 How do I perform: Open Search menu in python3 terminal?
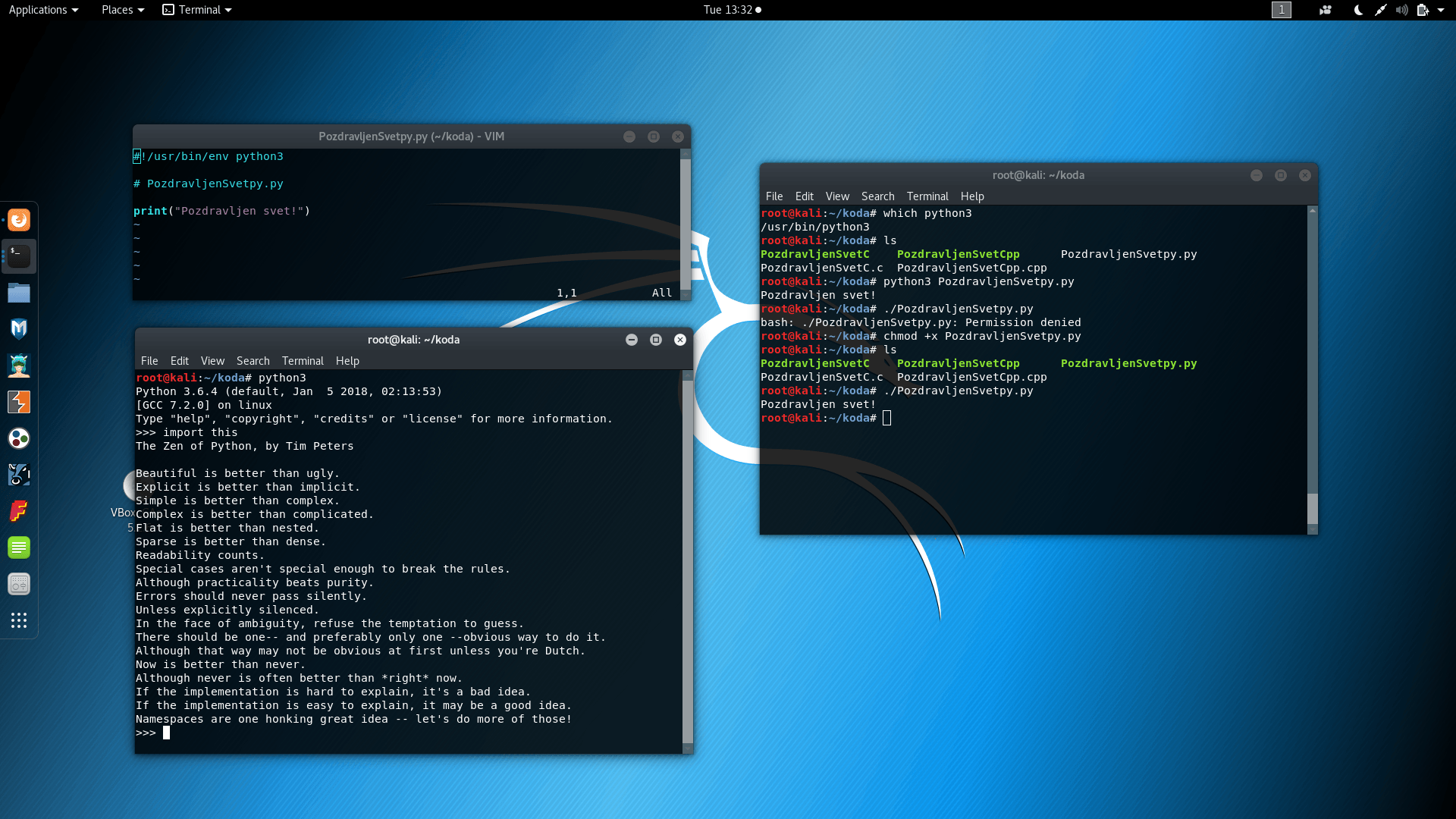253,361
